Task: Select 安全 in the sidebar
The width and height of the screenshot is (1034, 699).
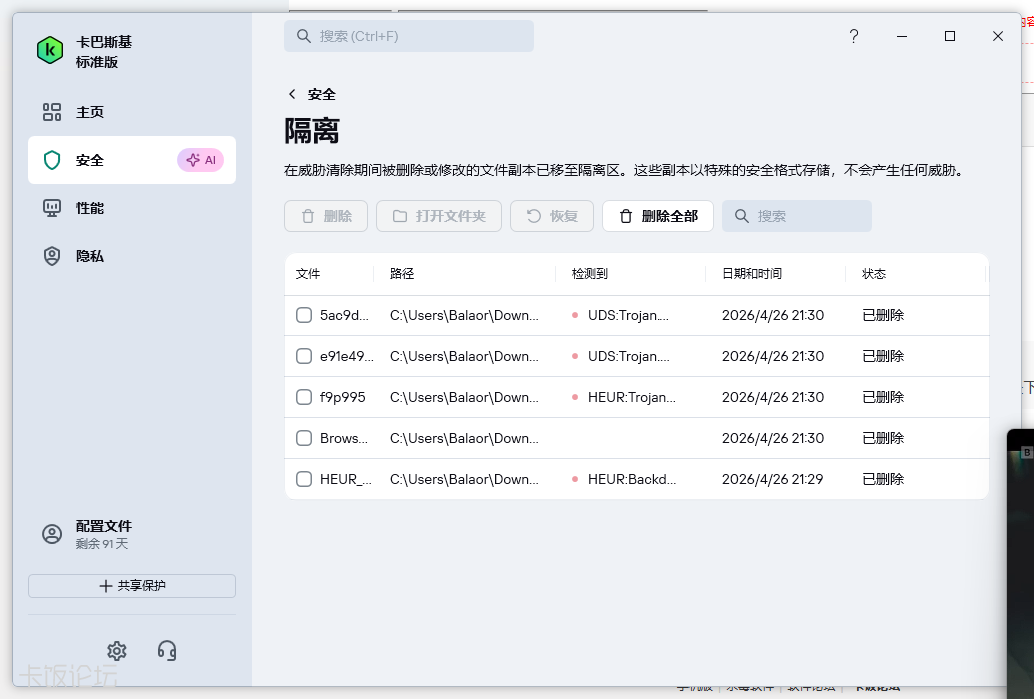Action: 132,160
